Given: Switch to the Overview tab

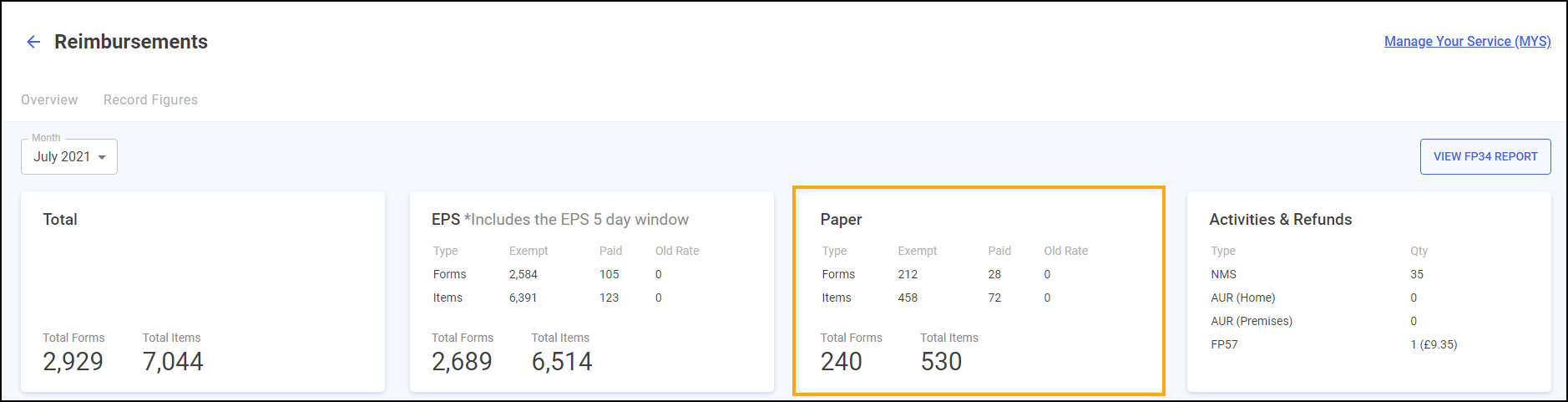Looking at the screenshot, I should (49, 99).
